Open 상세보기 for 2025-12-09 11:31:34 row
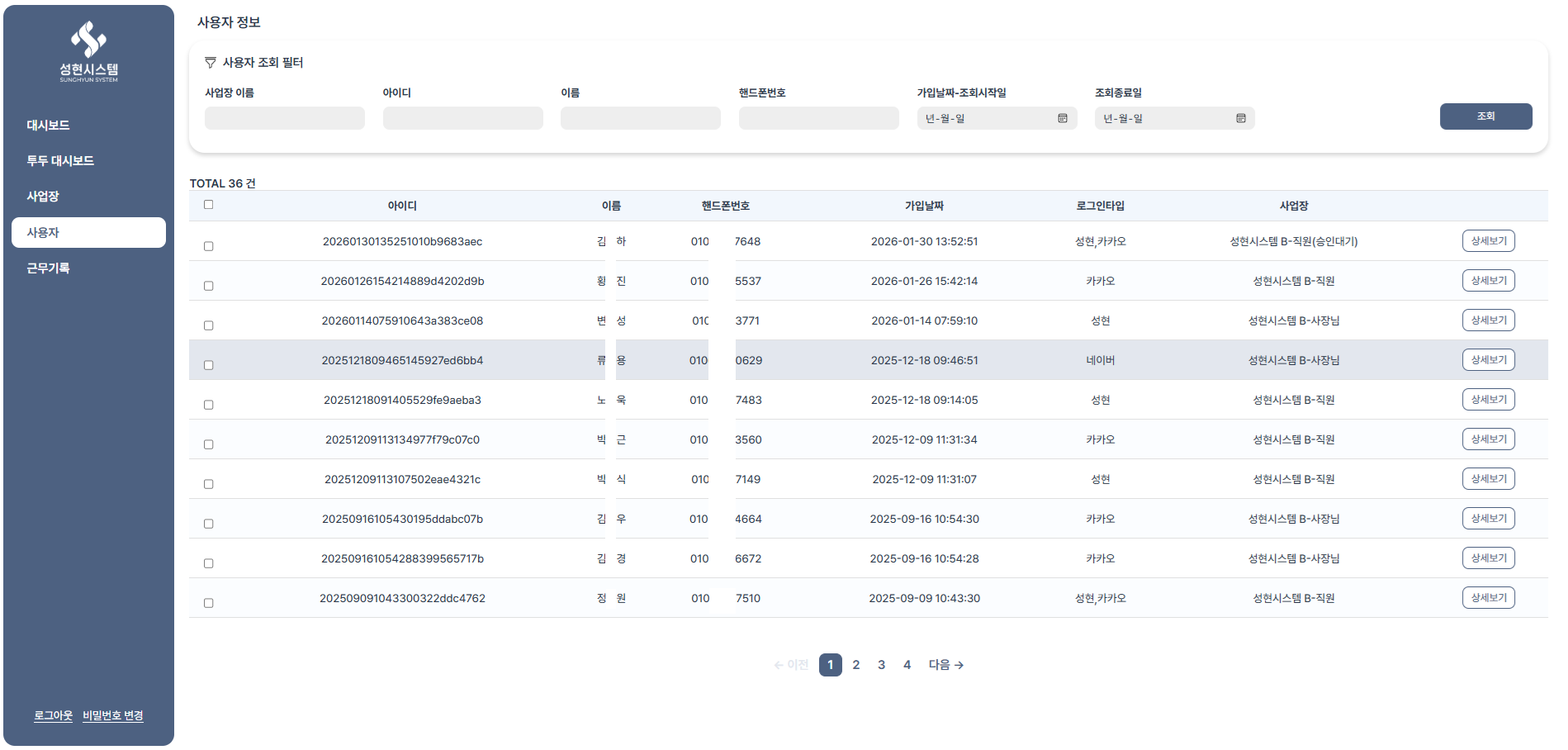Viewport: 1568px width, 750px height. click(x=1489, y=439)
